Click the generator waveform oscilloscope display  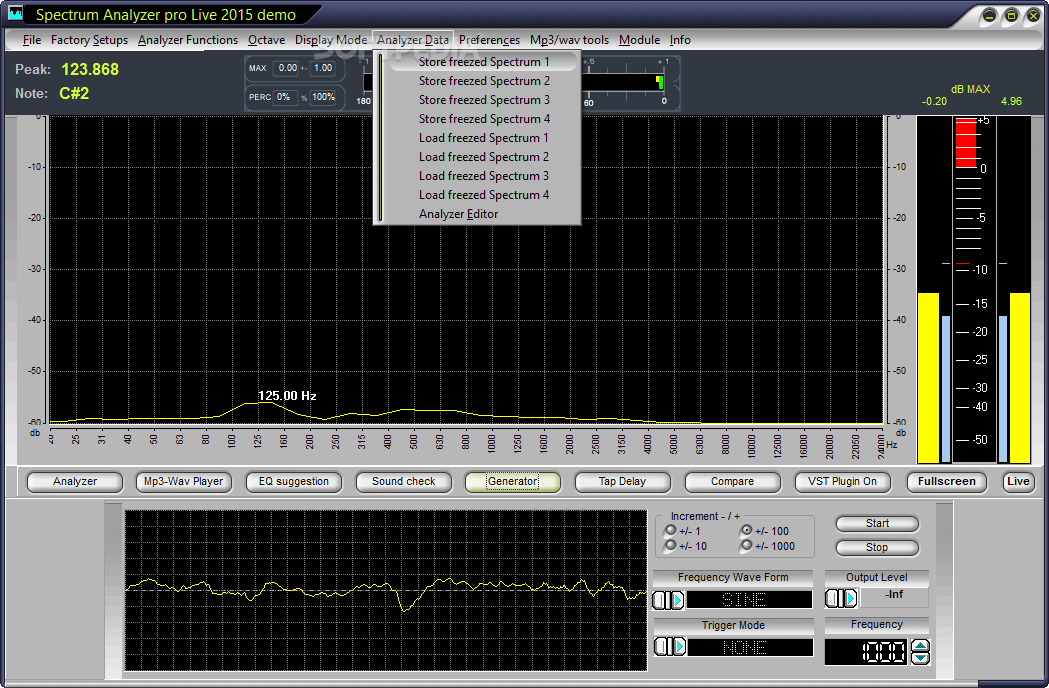386,590
